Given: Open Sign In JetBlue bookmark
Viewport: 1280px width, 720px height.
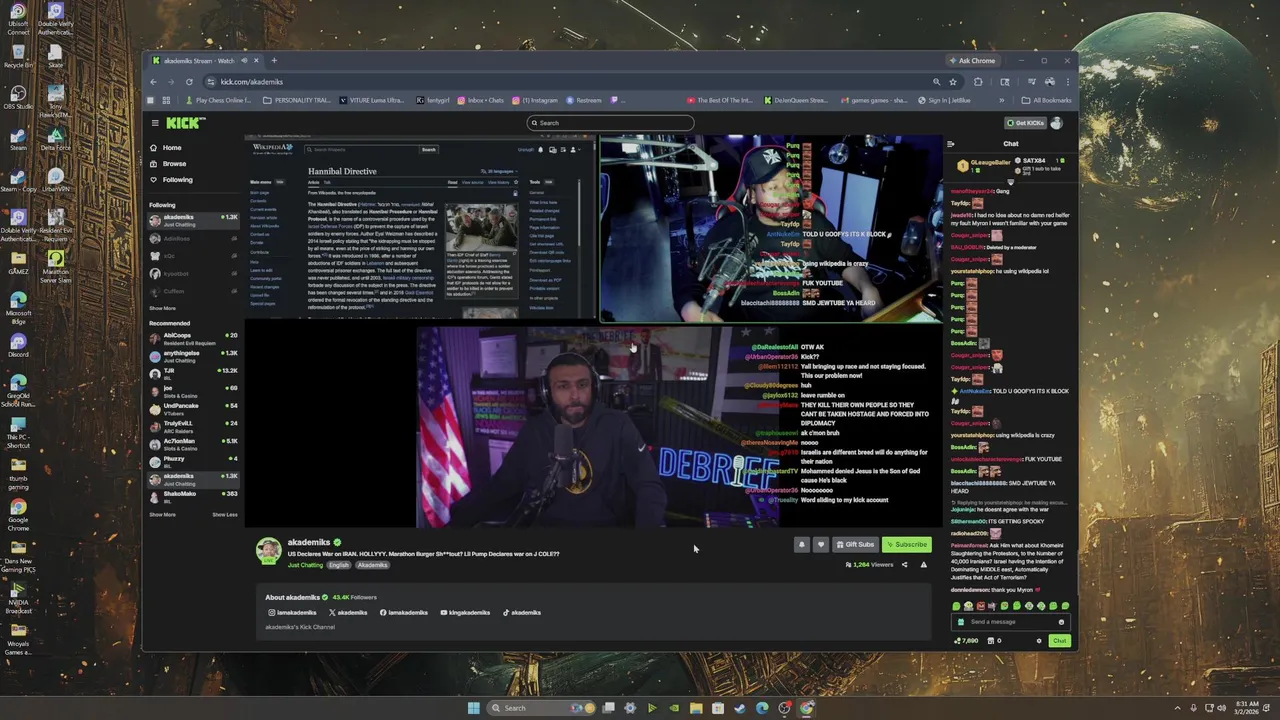Looking at the screenshot, I should [945, 100].
